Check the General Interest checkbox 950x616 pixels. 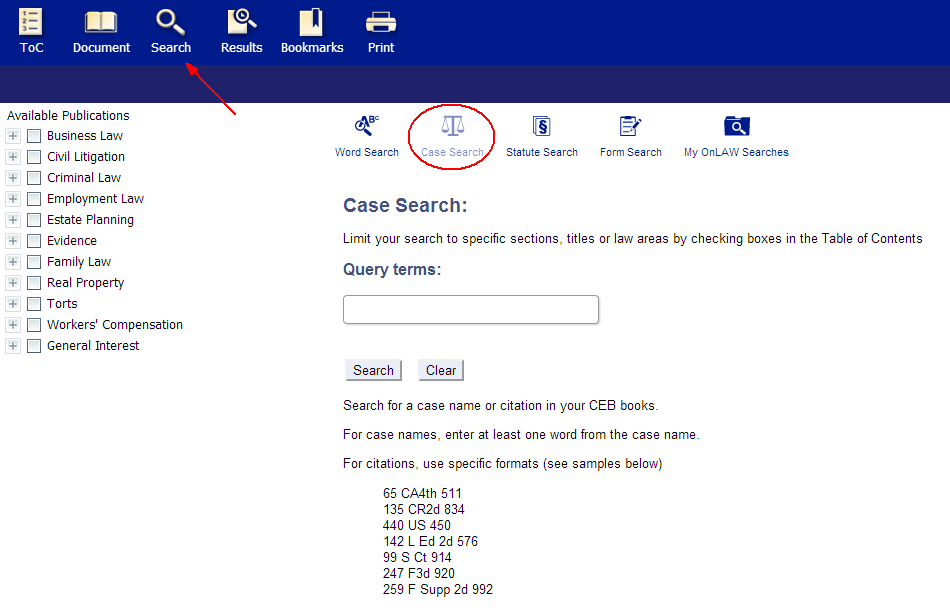tap(34, 346)
